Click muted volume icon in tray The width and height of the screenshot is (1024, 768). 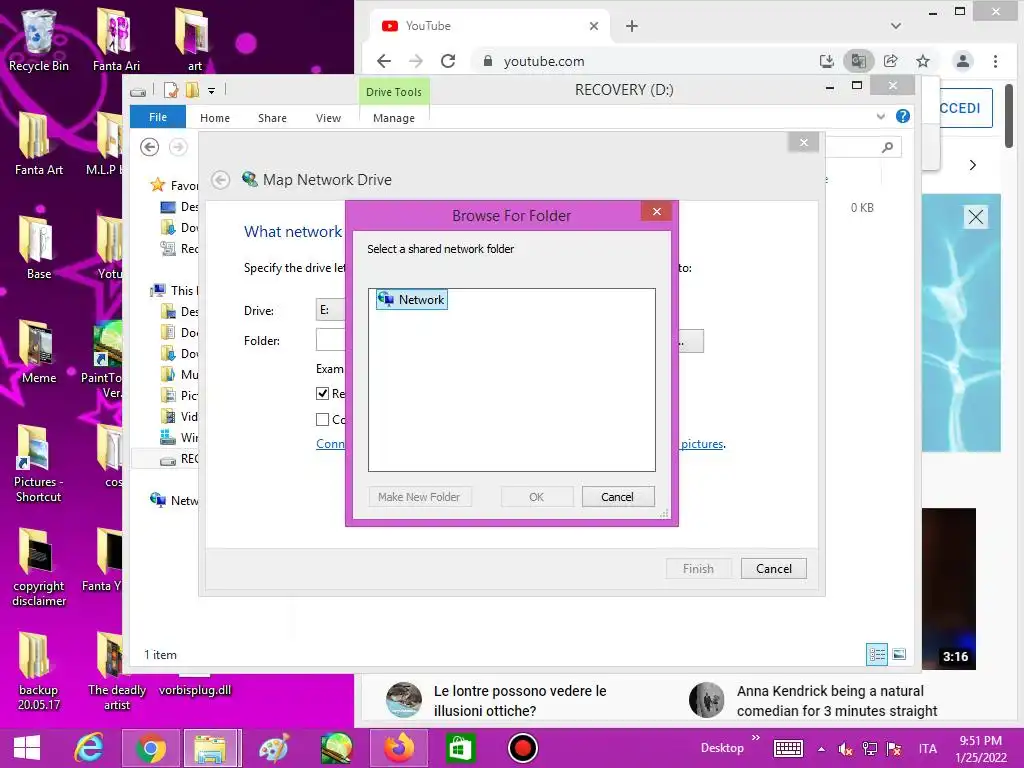coord(845,749)
